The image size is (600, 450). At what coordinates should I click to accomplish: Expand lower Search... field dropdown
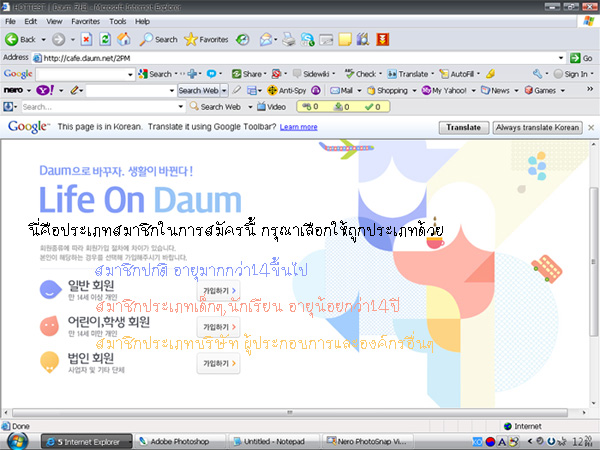point(181,107)
